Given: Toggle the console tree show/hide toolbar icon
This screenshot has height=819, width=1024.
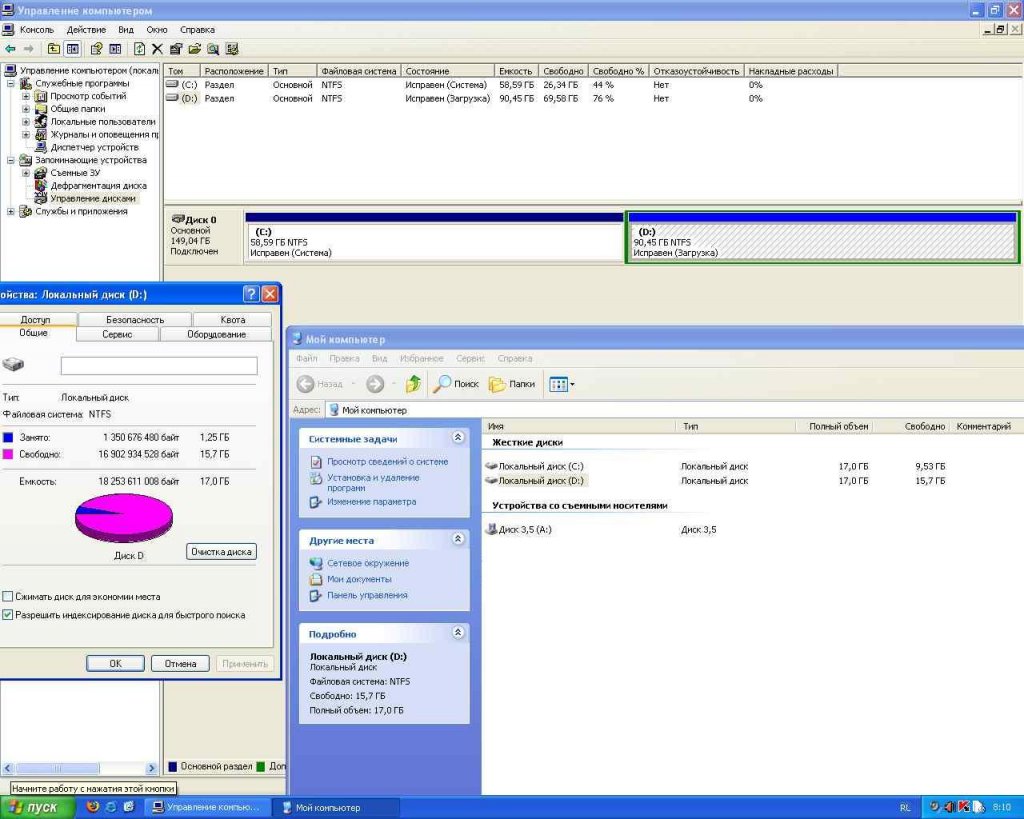Looking at the screenshot, I should (x=72, y=49).
